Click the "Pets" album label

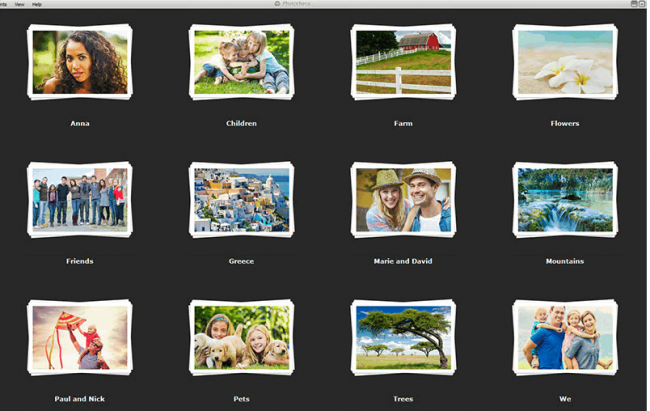241,399
